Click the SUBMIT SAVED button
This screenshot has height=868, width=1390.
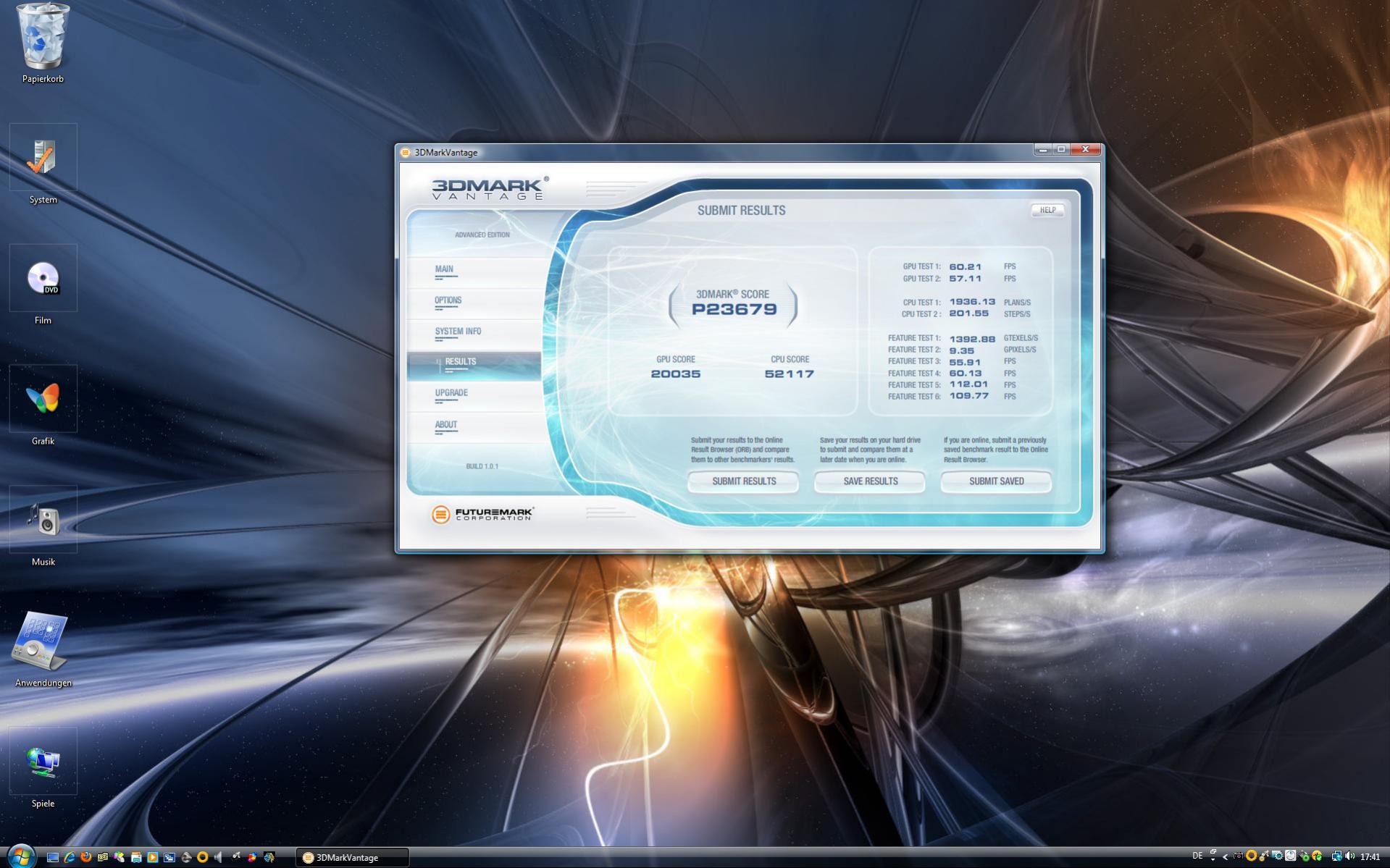click(x=996, y=481)
